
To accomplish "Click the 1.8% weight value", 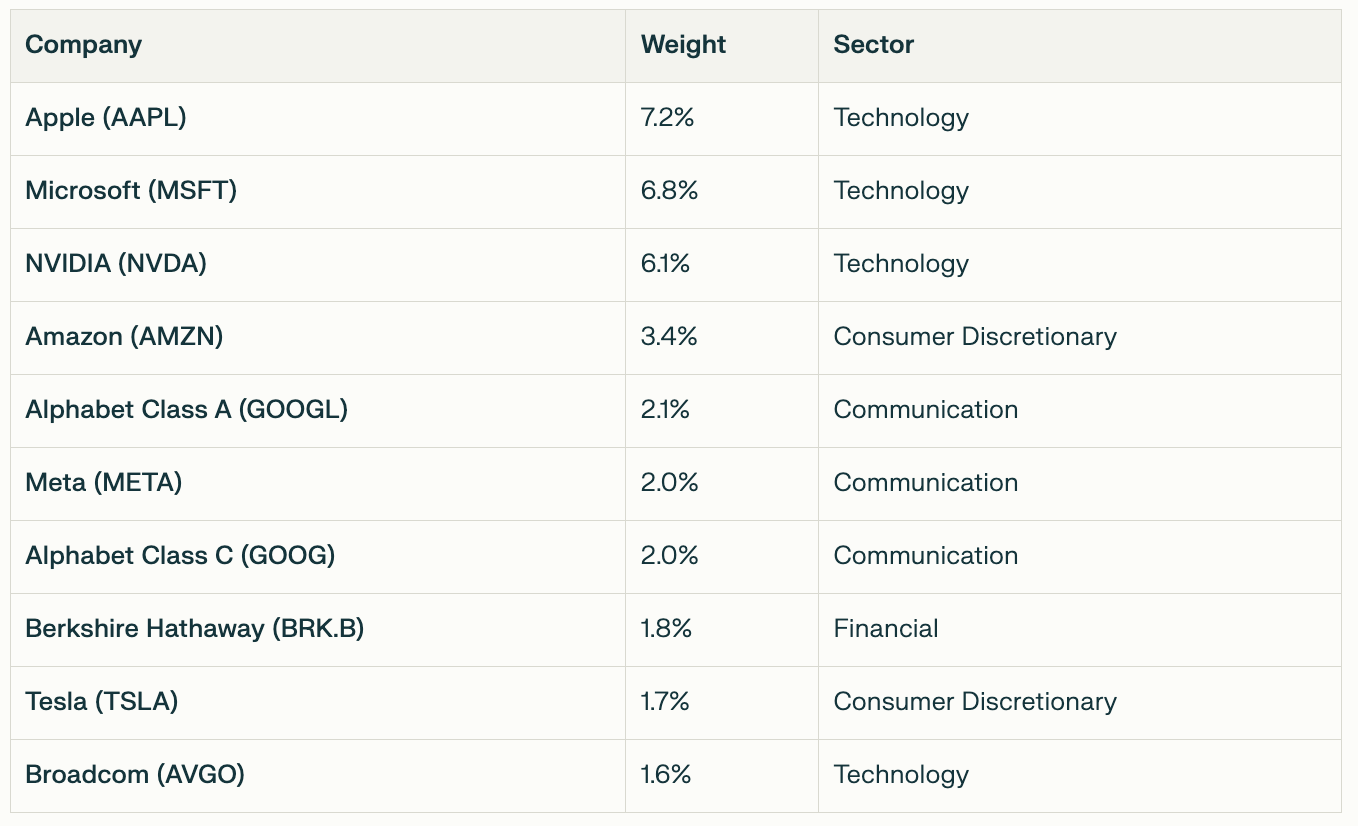I will click(x=667, y=629).
